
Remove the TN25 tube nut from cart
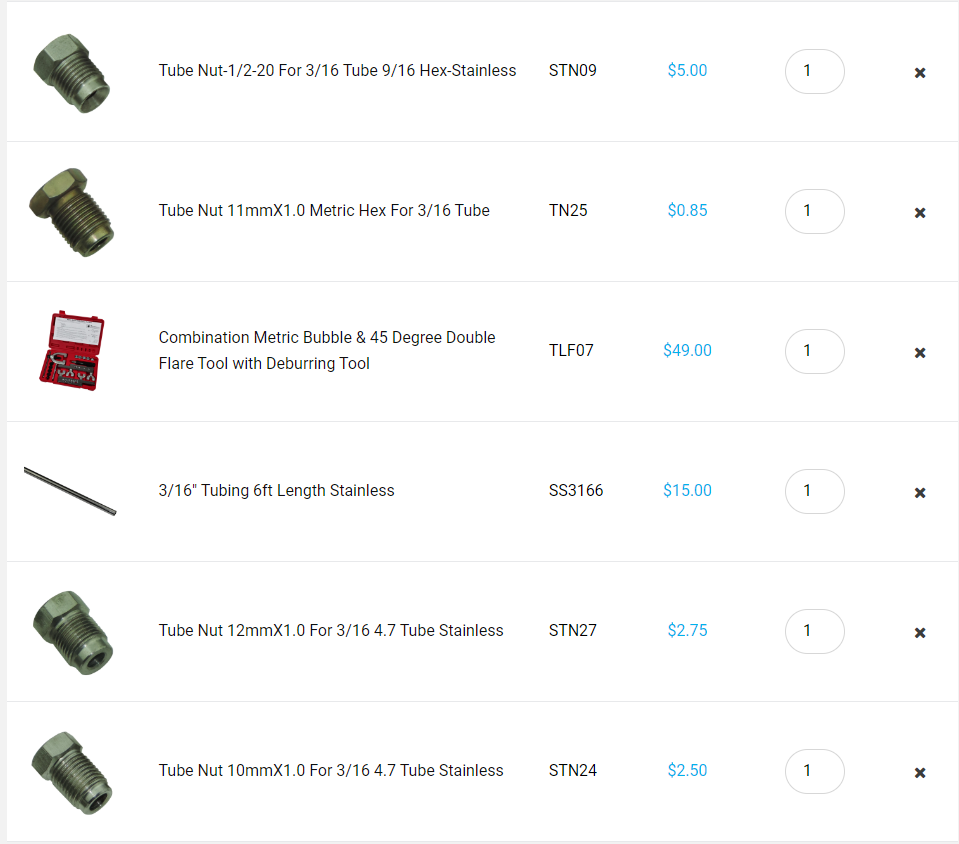[920, 213]
